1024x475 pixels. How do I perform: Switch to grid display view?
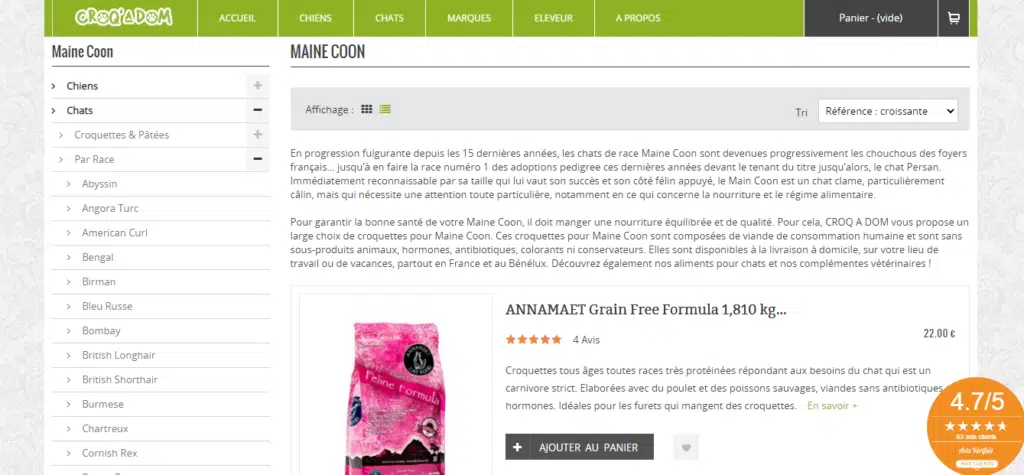(366, 109)
